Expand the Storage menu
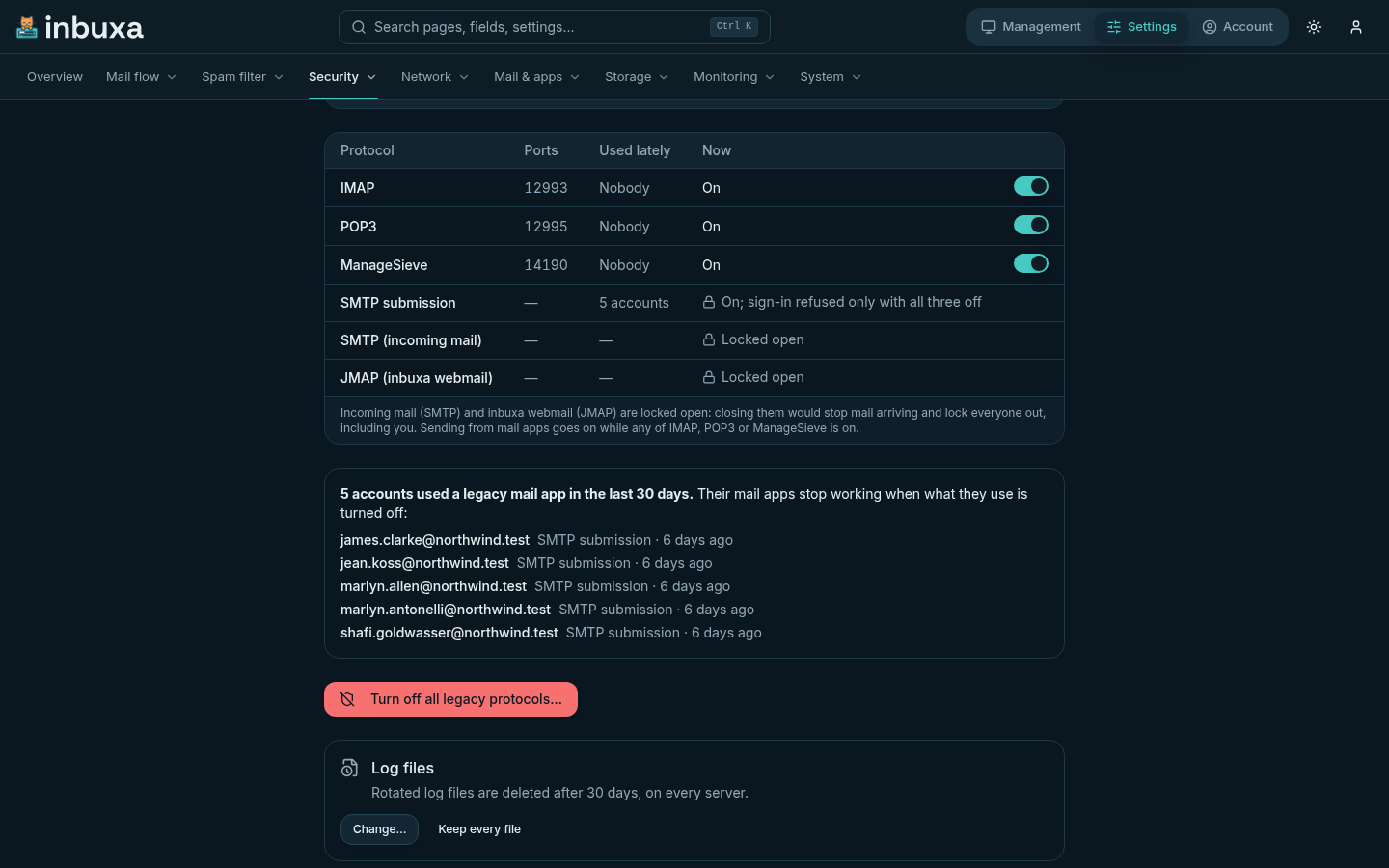 coord(637,77)
